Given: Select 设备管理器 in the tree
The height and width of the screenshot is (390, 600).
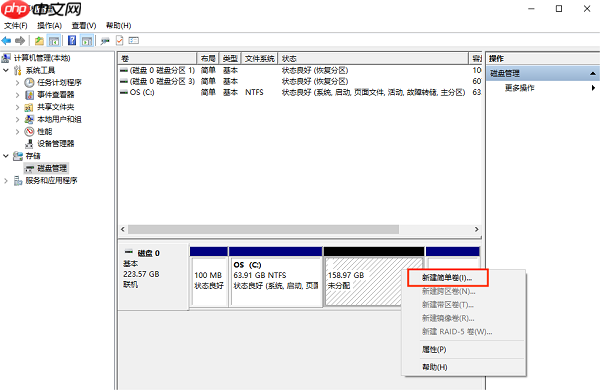Looking at the screenshot, I should click(55, 144).
